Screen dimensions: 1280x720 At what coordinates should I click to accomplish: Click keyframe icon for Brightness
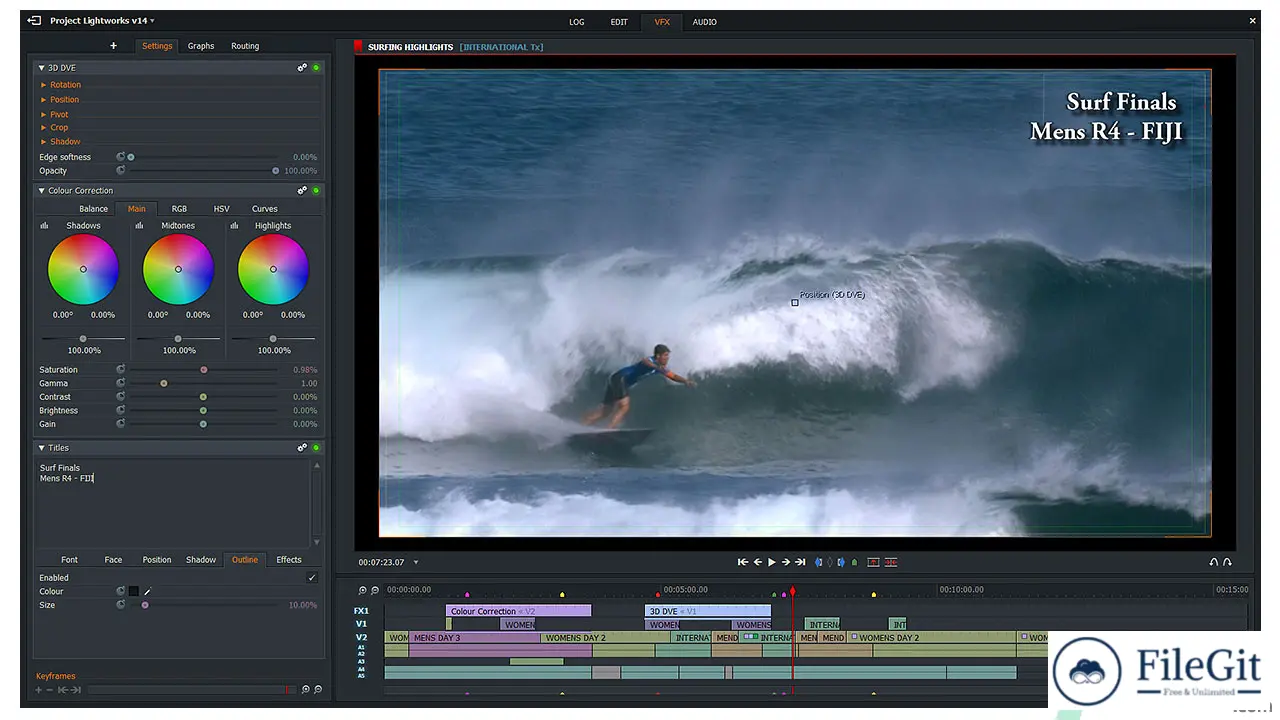(x=121, y=410)
